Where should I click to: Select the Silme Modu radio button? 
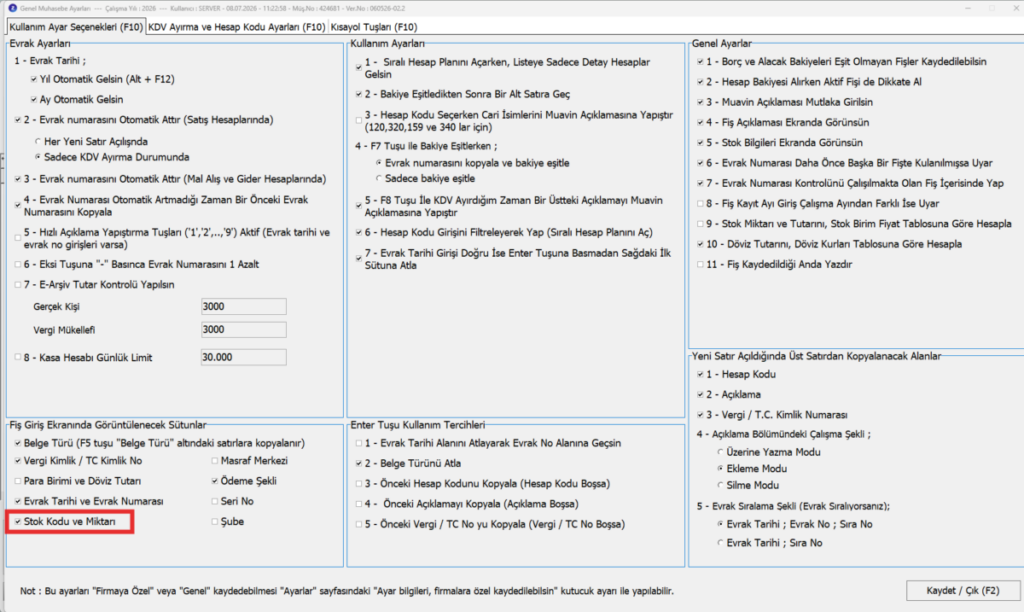[x=720, y=485]
